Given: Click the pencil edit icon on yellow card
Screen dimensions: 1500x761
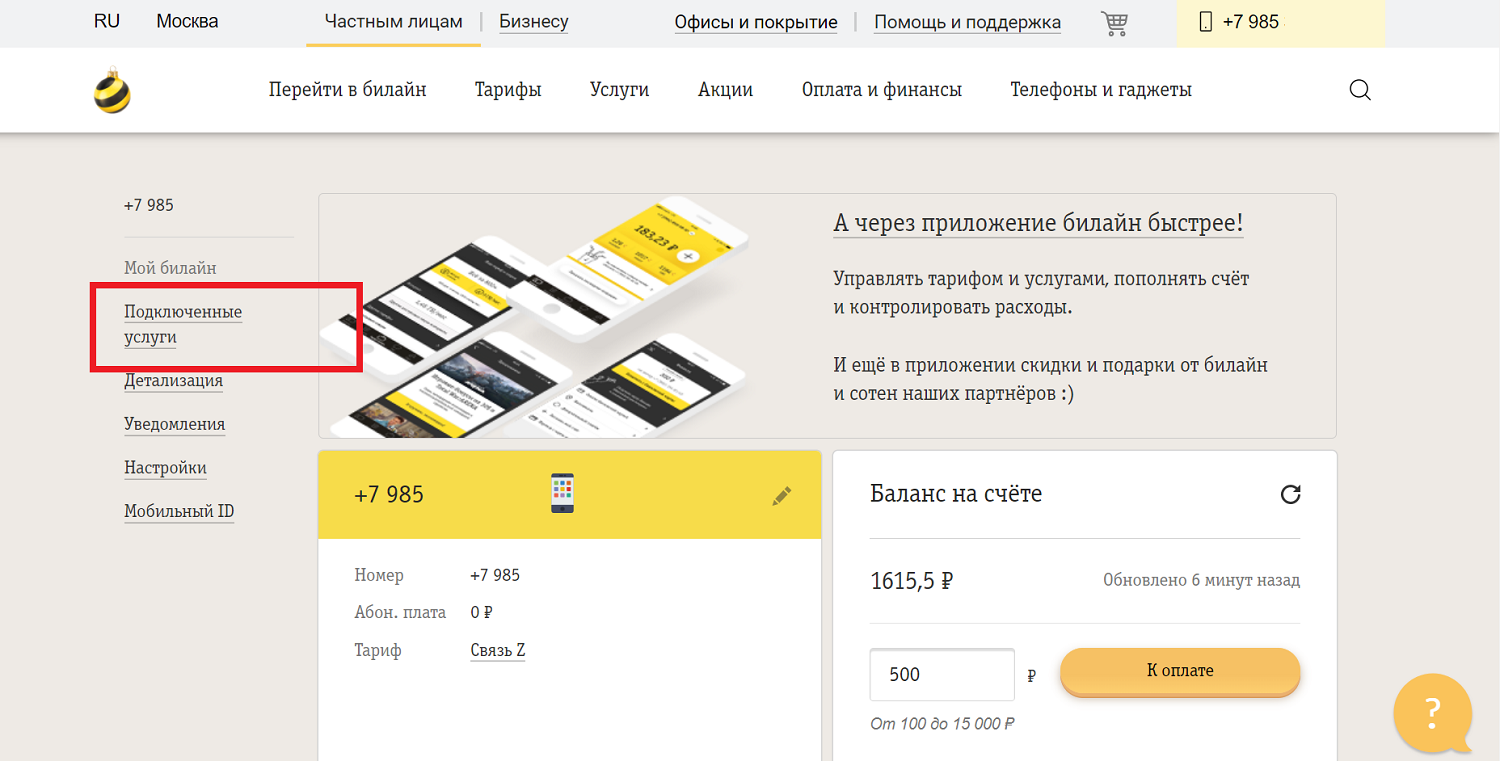Looking at the screenshot, I should click(782, 495).
